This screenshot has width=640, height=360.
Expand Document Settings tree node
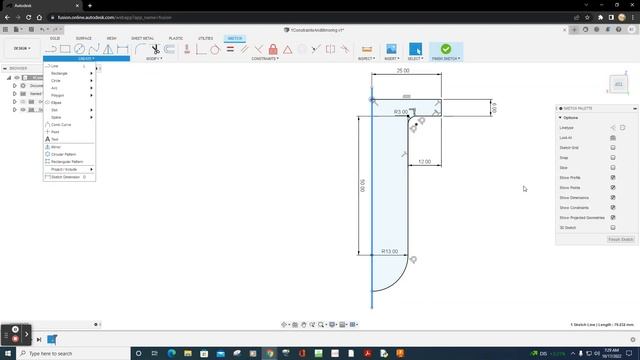tap(15, 86)
